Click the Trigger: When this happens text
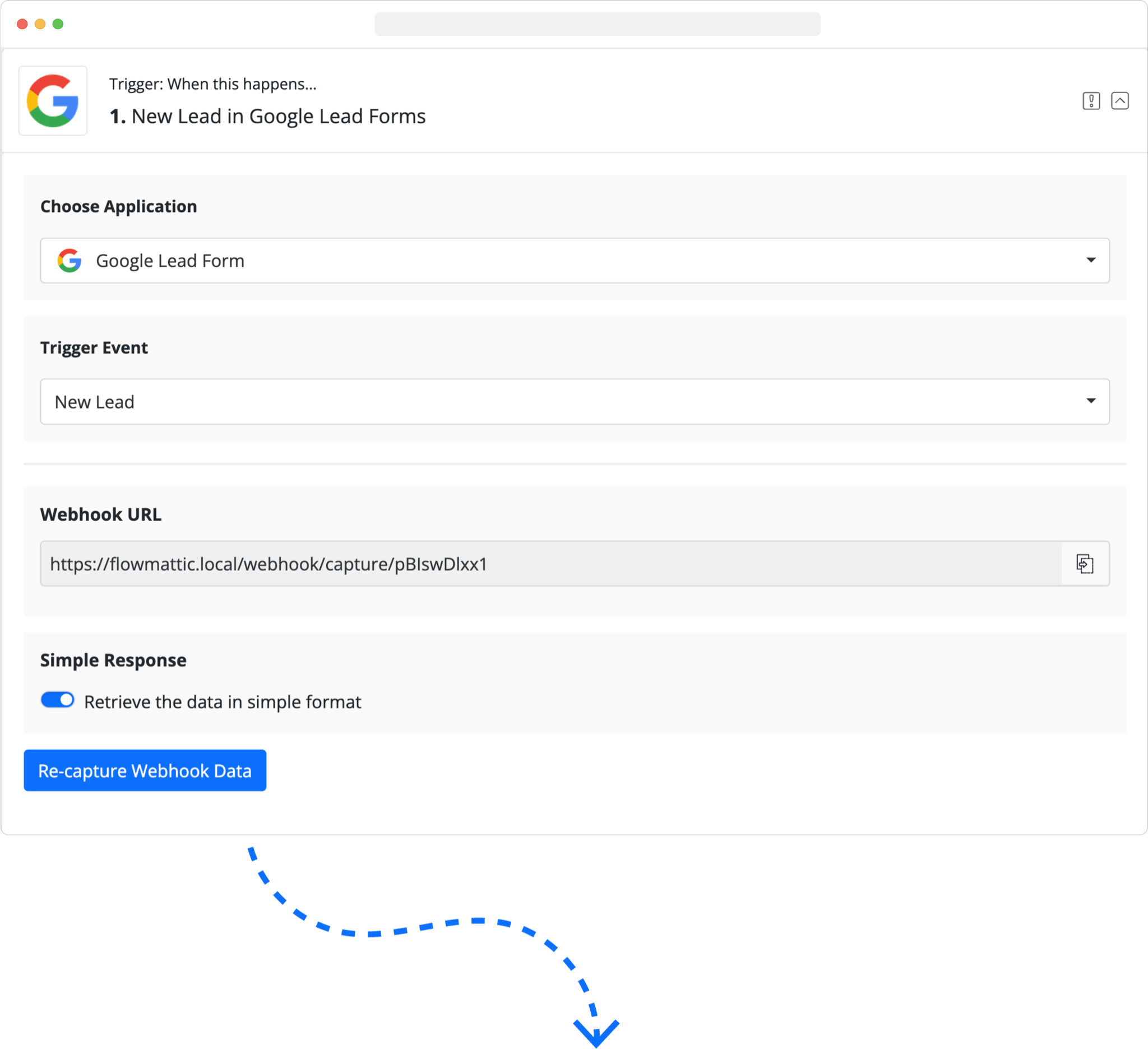 212,84
